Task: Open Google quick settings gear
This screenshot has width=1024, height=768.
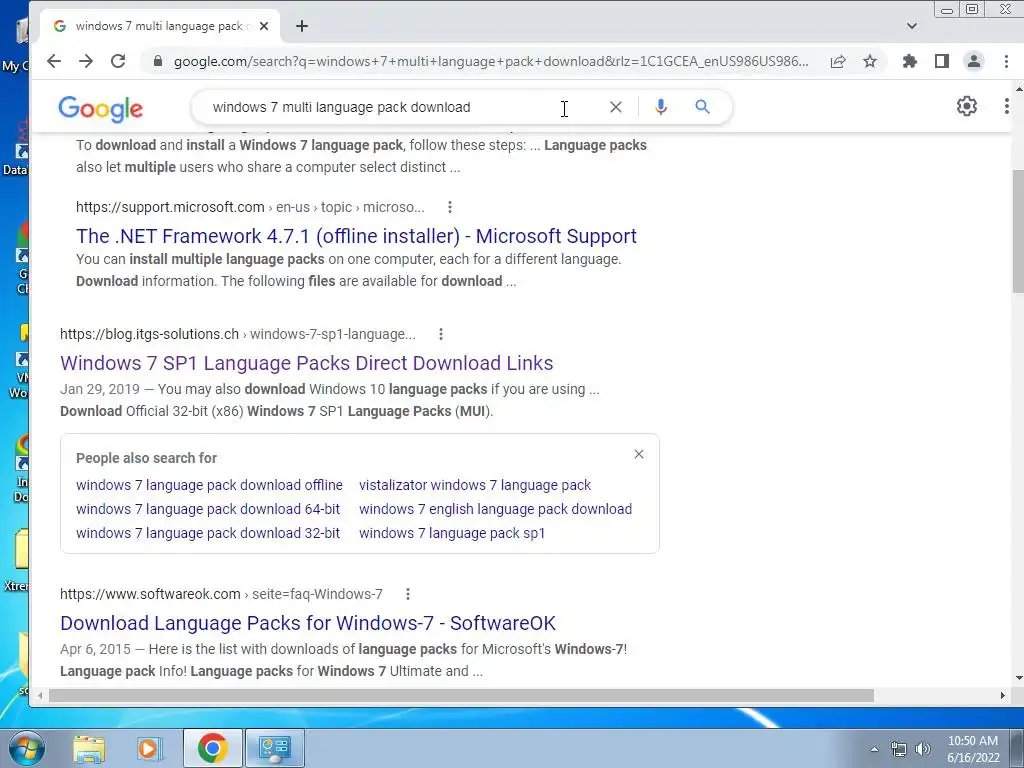Action: [x=967, y=106]
